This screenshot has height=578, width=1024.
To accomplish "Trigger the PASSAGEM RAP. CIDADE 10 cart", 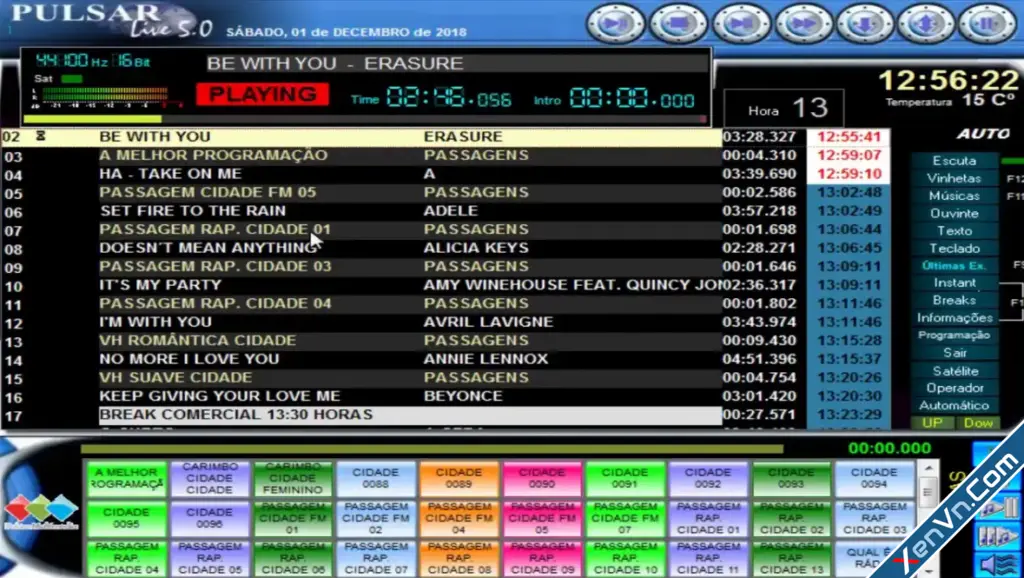I will (624, 559).
